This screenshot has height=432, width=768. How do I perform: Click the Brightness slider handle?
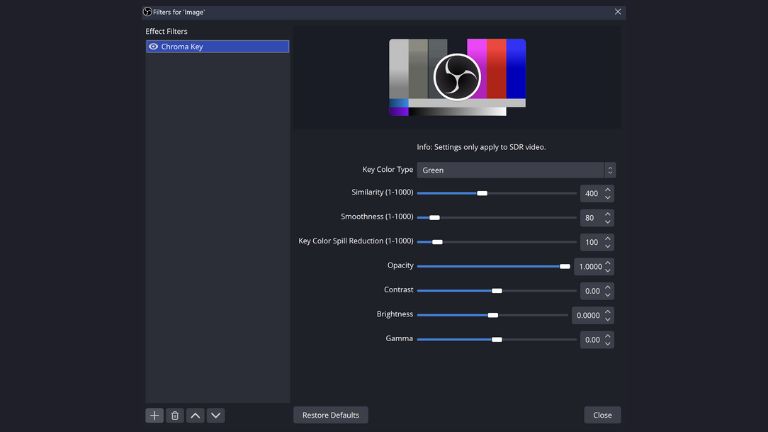pyautogui.click(x=493, y=315)
